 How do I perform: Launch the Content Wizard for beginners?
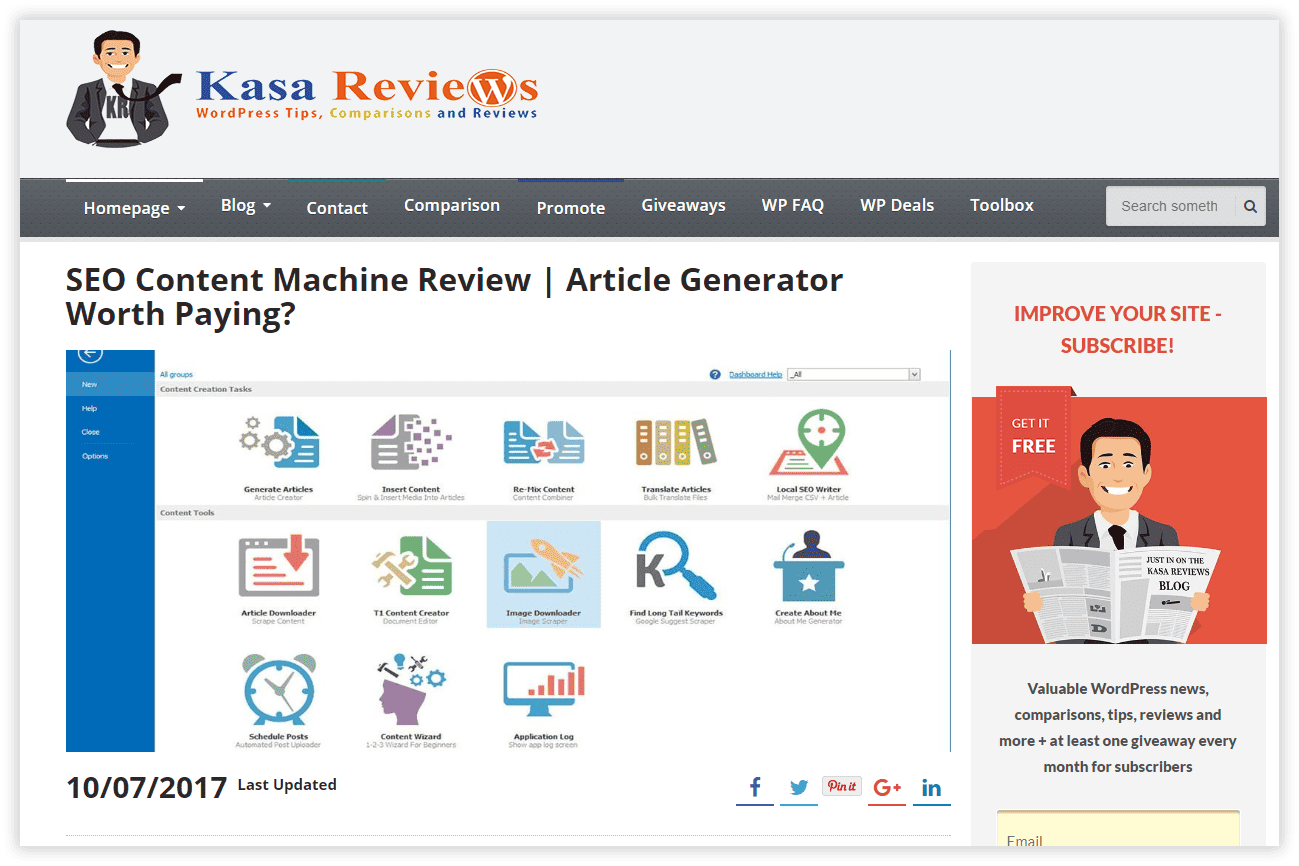(410, 699)
